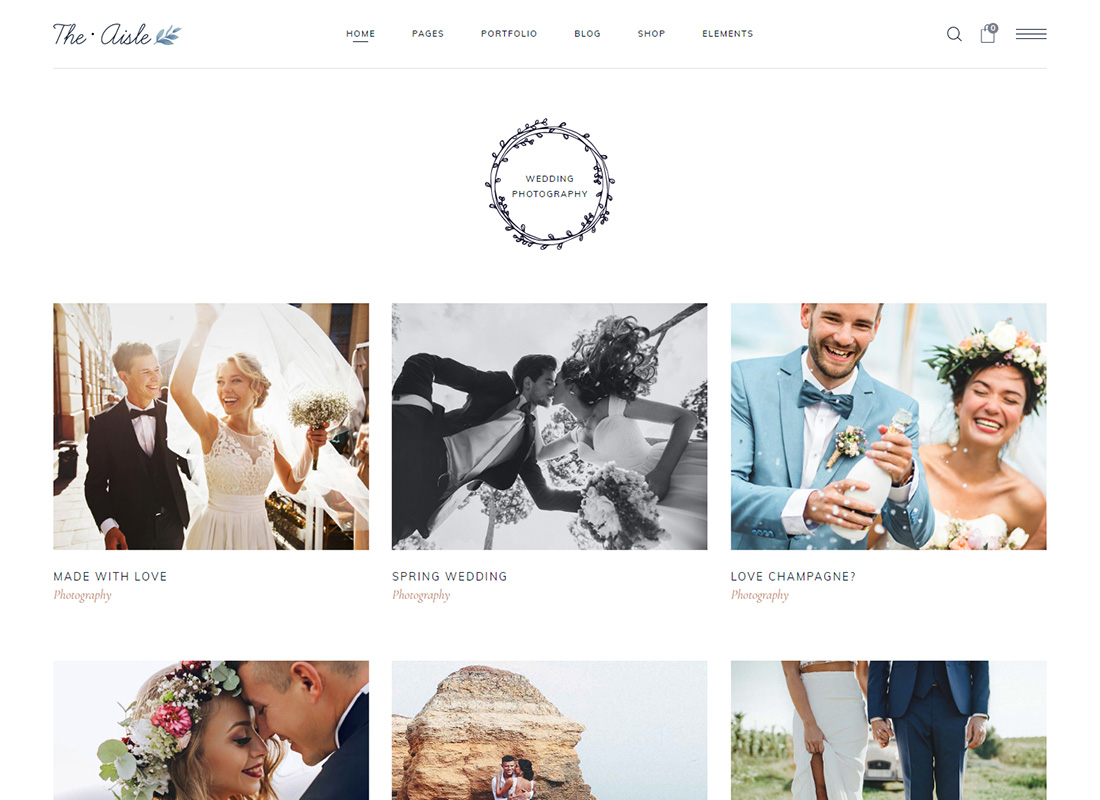Open the groom in blue suit photo
Screen dimensions: 1100x800
888,426
